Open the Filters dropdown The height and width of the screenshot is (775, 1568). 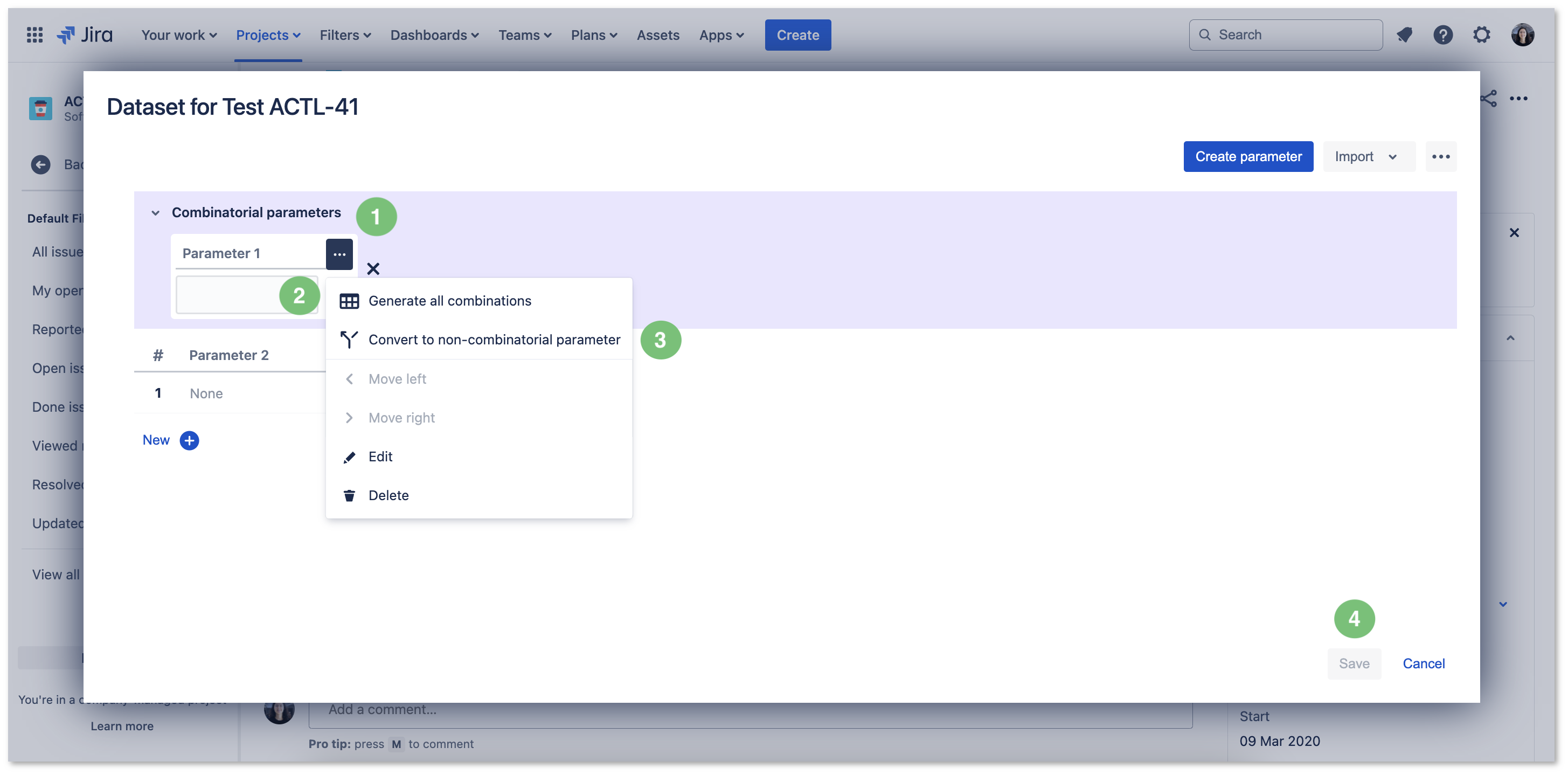coord(345,34)
